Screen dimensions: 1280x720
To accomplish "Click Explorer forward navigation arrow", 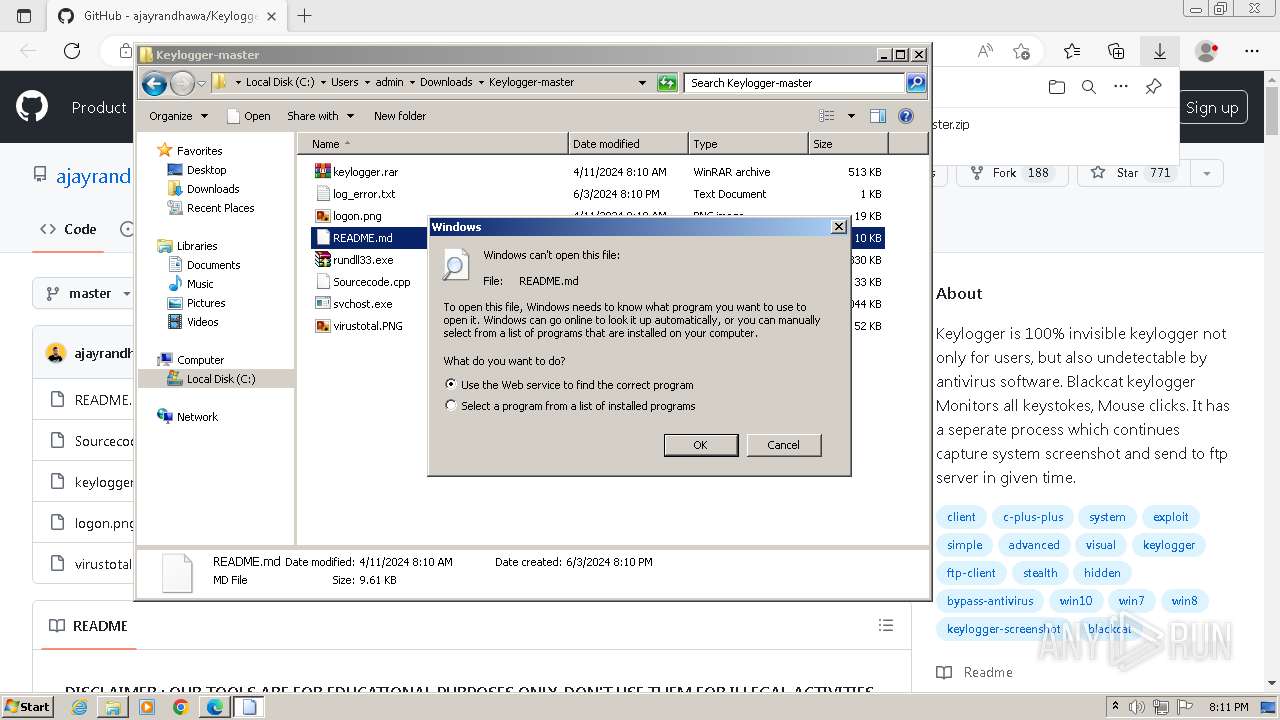I will [x=182, y=83].
